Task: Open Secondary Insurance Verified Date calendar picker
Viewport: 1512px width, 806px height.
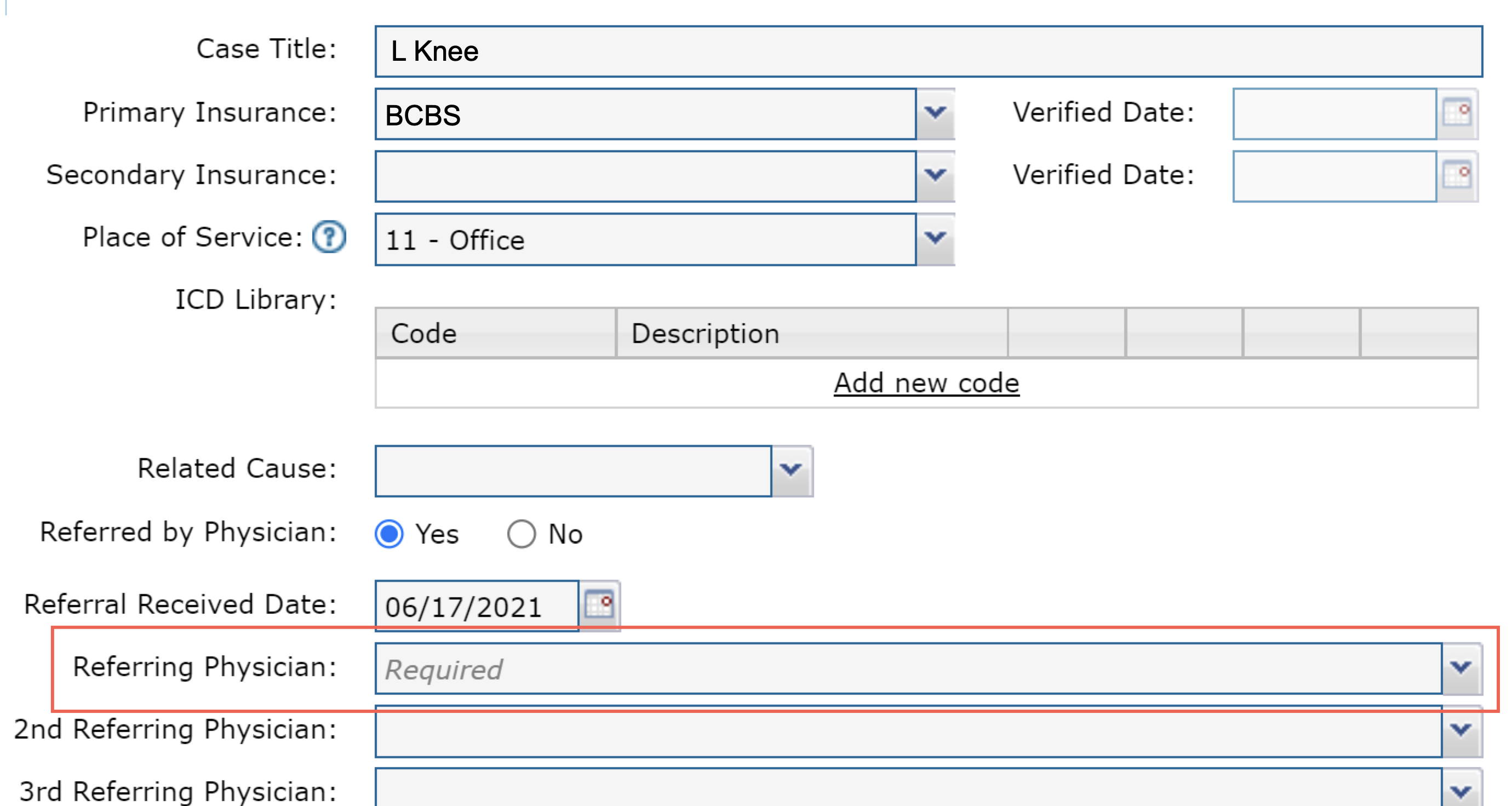Action: [1457, 175]
